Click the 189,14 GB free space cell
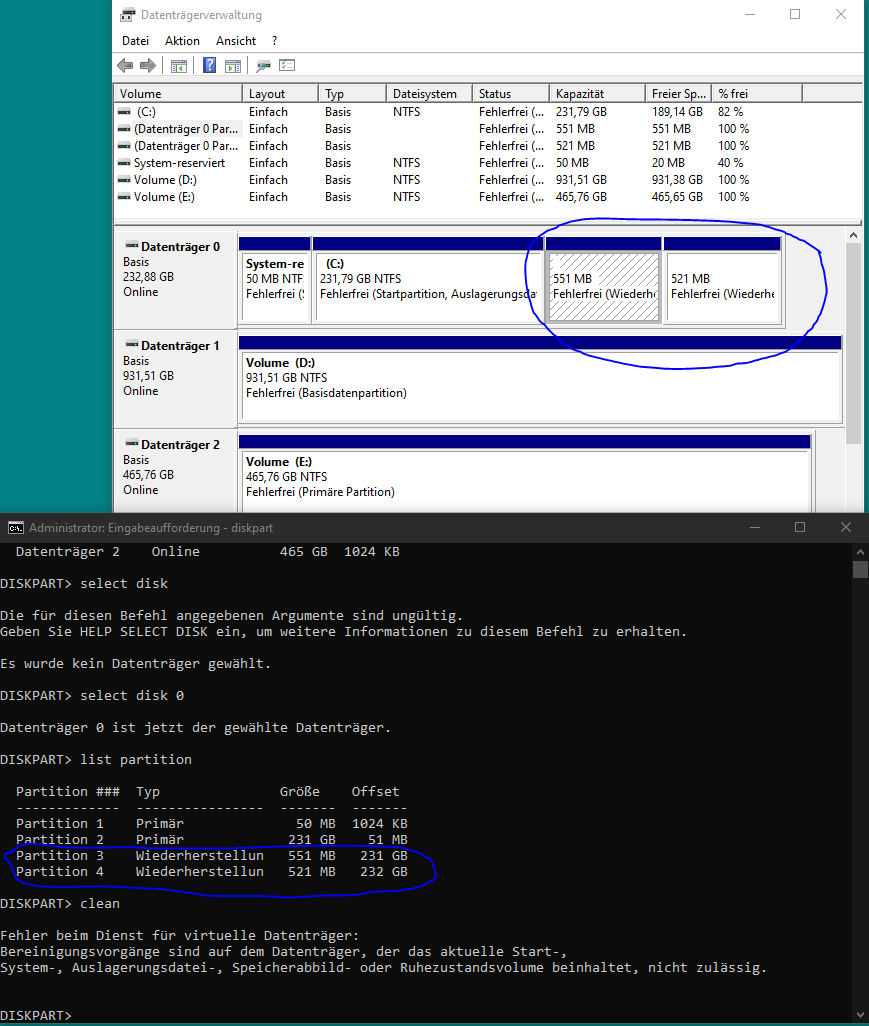Image resolution: width=869 pixels, height=1026 pixels. click(677, 112)
